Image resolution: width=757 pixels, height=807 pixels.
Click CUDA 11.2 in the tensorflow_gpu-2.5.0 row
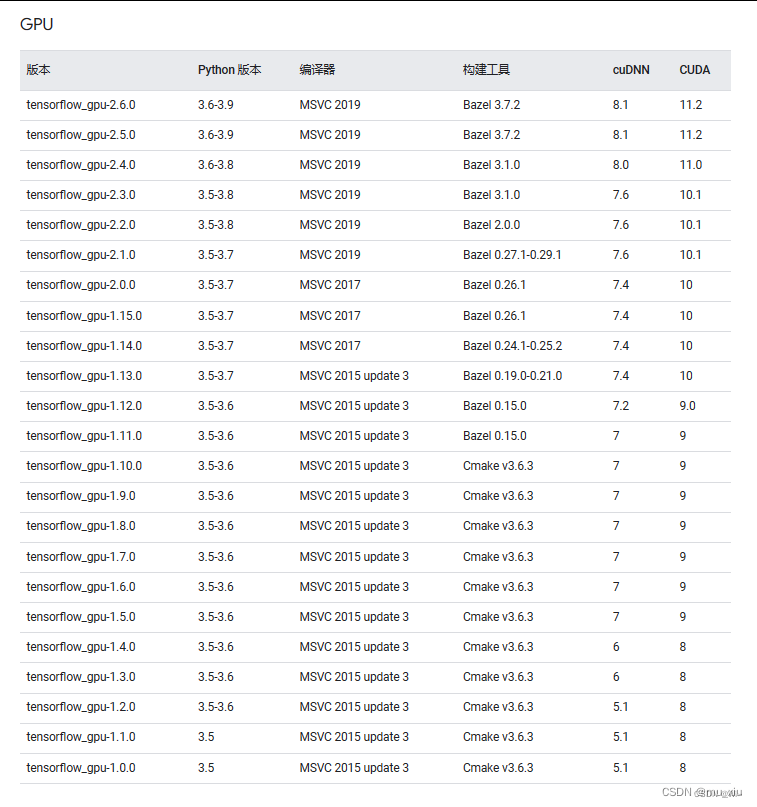click(691, 135)
